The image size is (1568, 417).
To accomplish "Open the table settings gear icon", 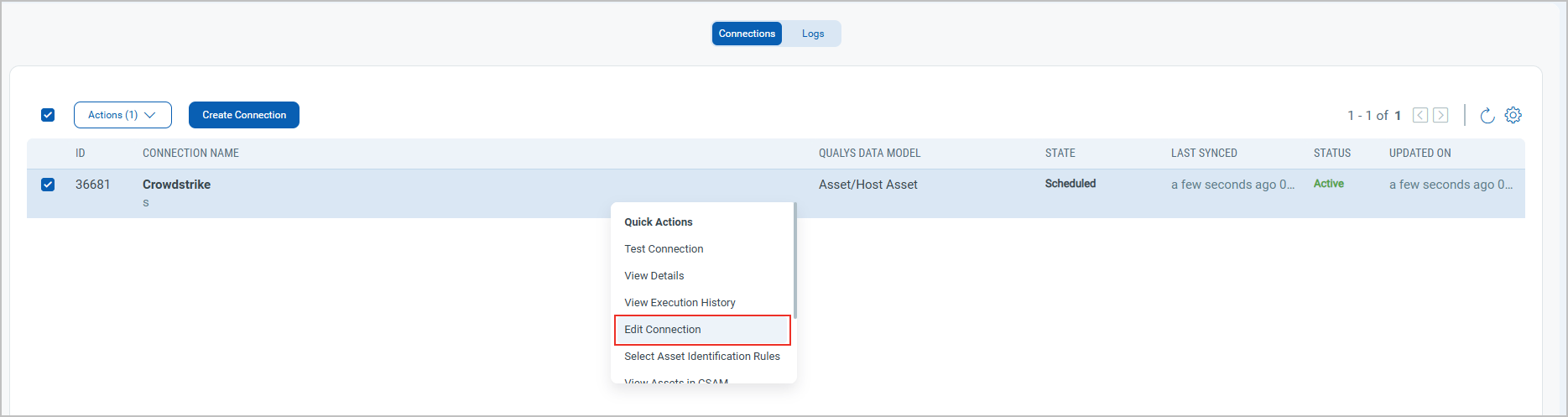I will coord(1513,116).
